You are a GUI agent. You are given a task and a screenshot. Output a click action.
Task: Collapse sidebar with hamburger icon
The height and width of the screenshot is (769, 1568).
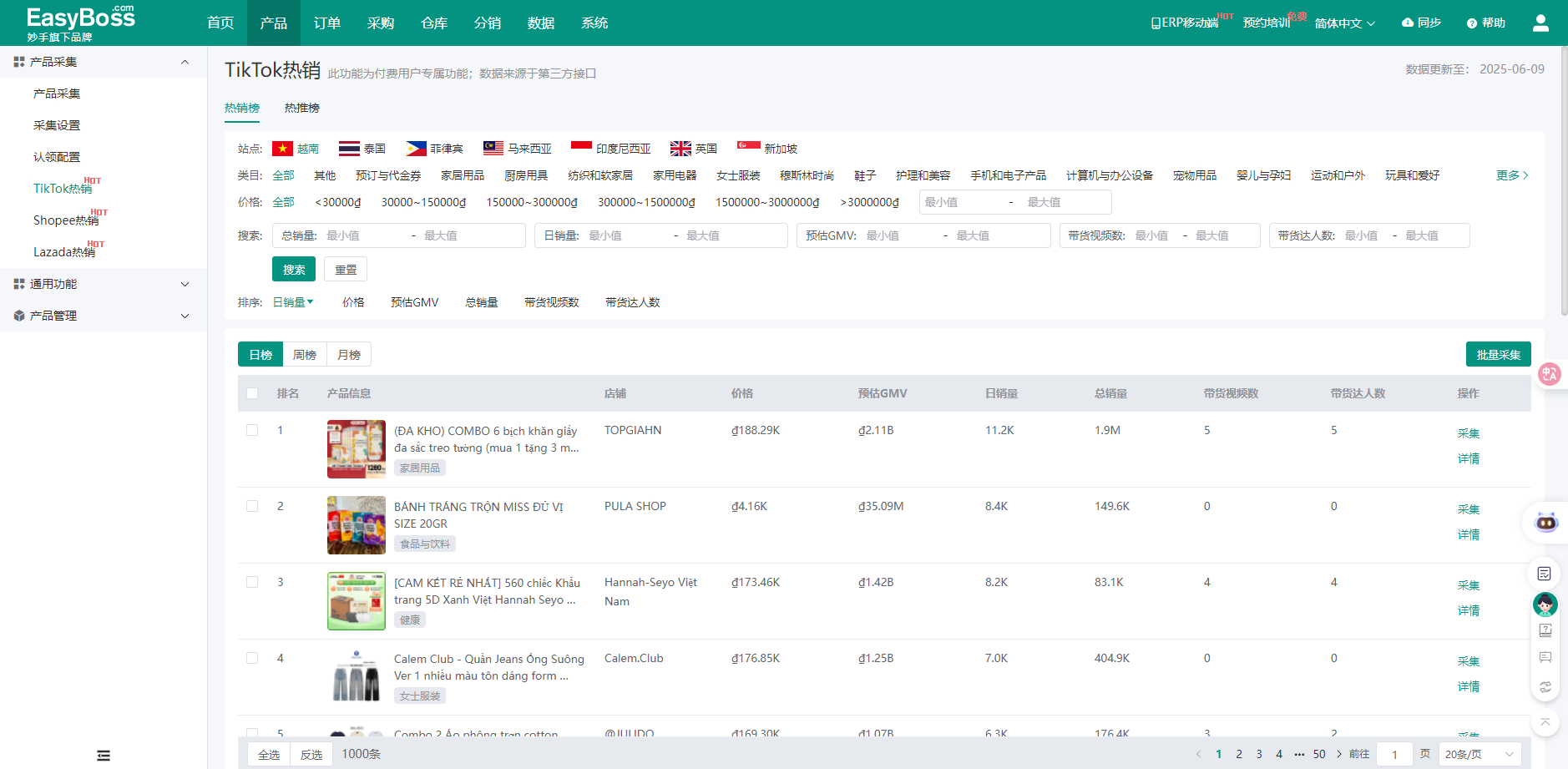click(104, 756)
